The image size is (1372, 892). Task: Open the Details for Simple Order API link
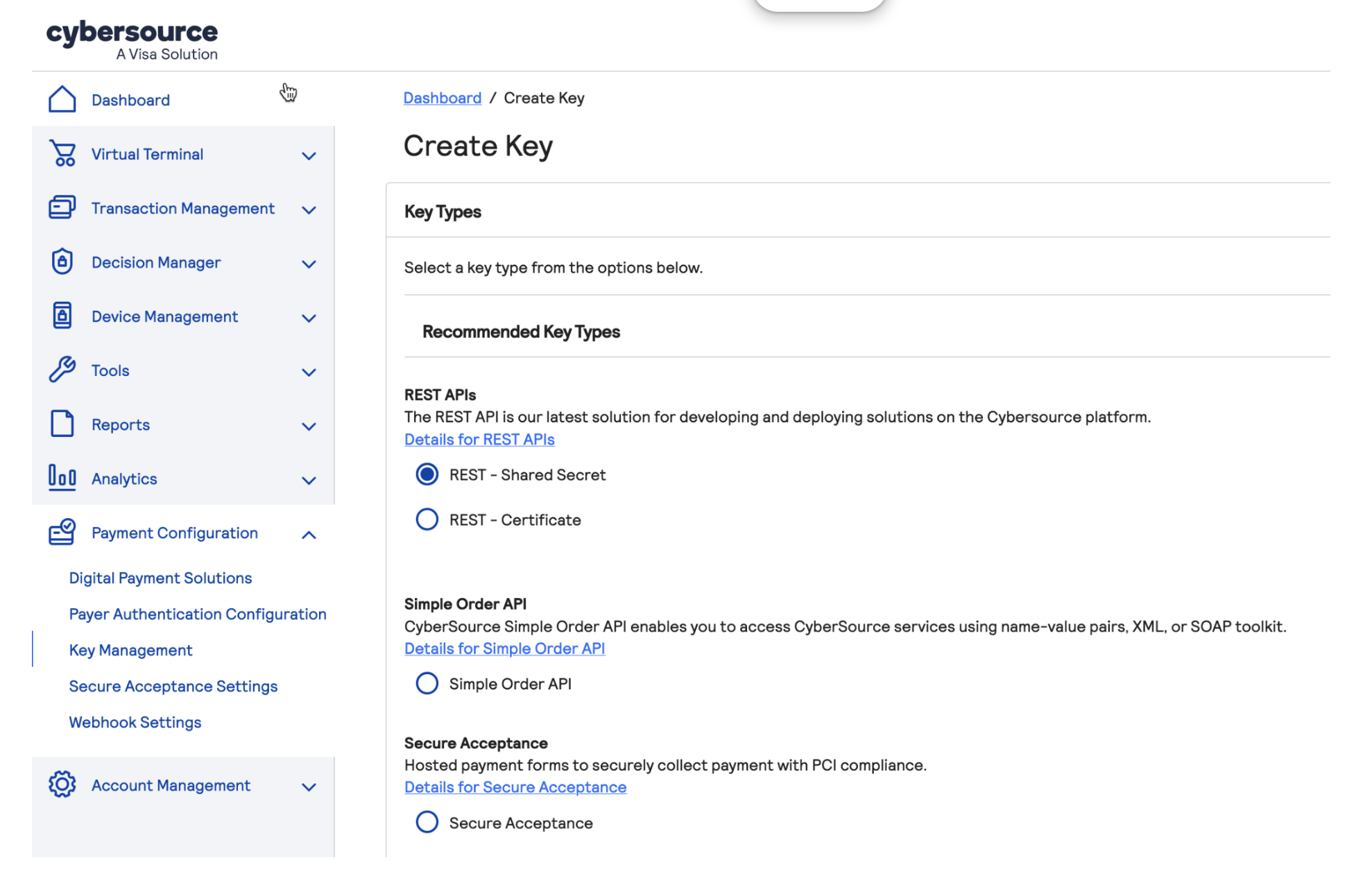504,648
